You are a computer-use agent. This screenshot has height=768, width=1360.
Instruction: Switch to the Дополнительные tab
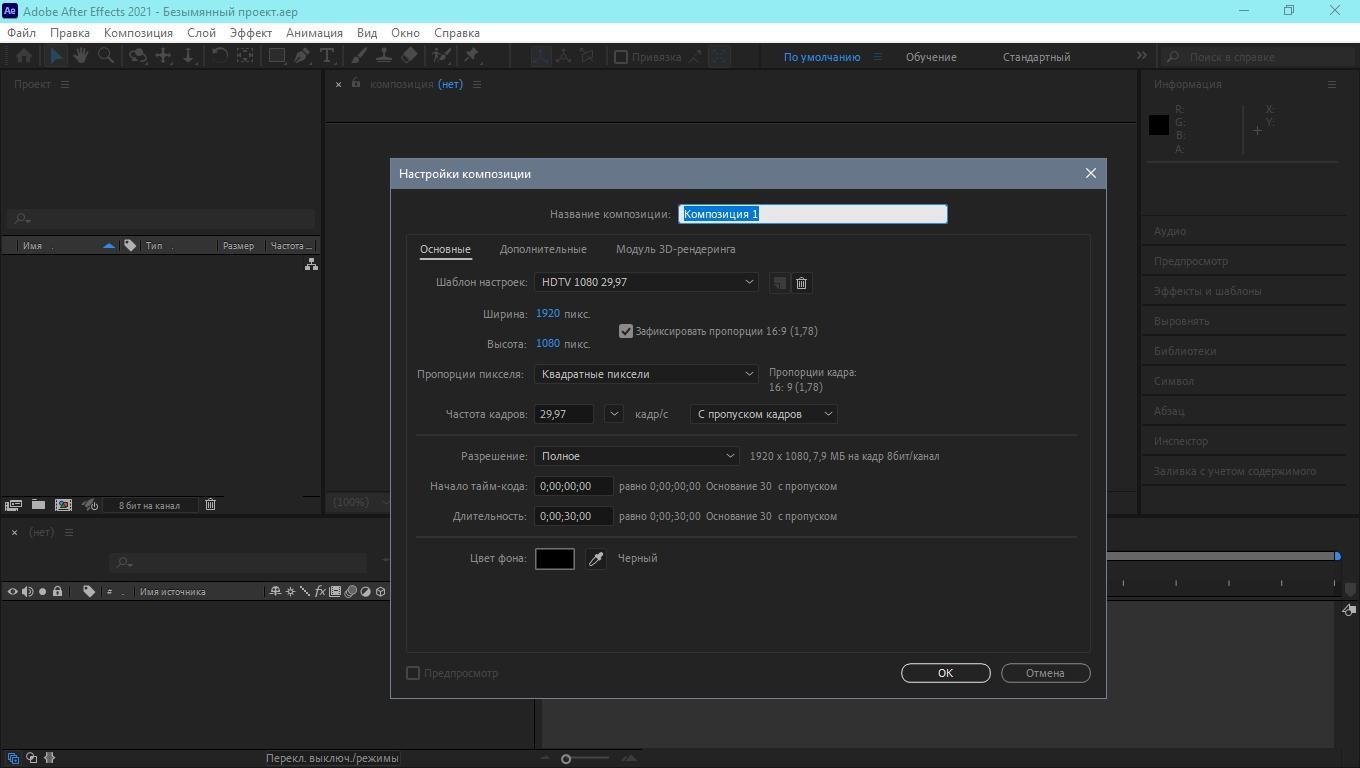tap(543, 249)
